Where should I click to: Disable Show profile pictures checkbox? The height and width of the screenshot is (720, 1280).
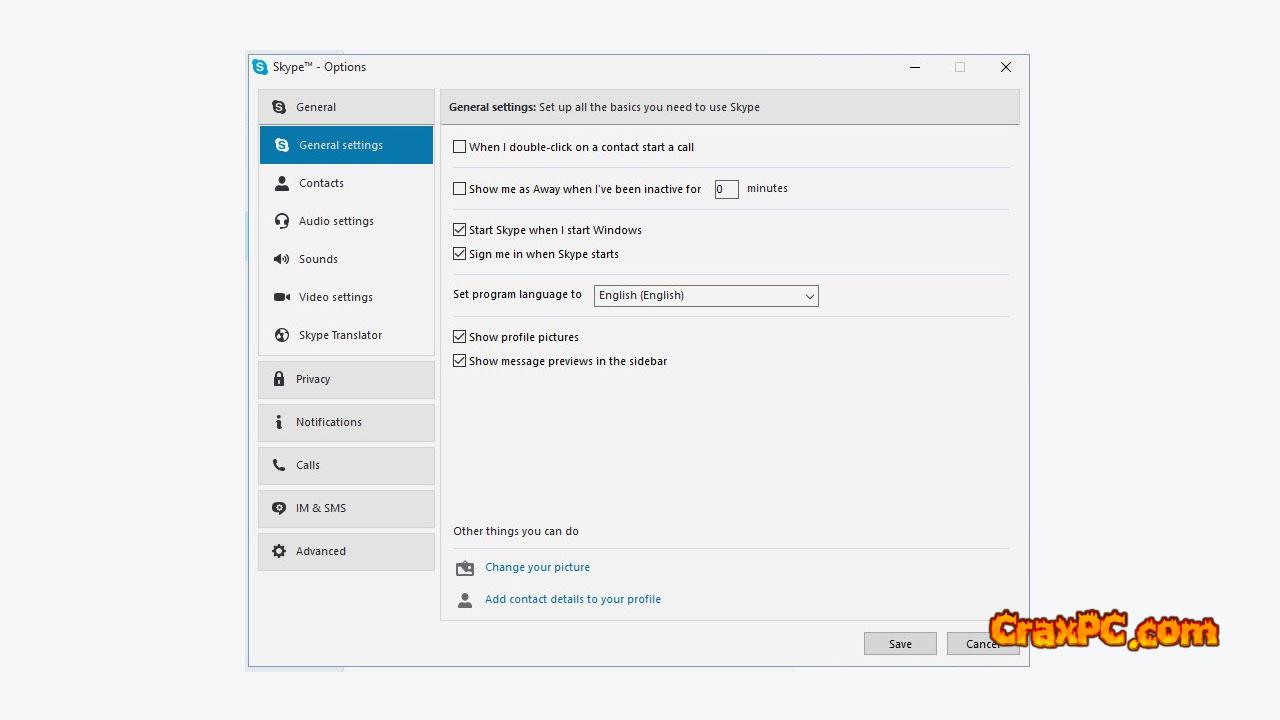point(460,337)
